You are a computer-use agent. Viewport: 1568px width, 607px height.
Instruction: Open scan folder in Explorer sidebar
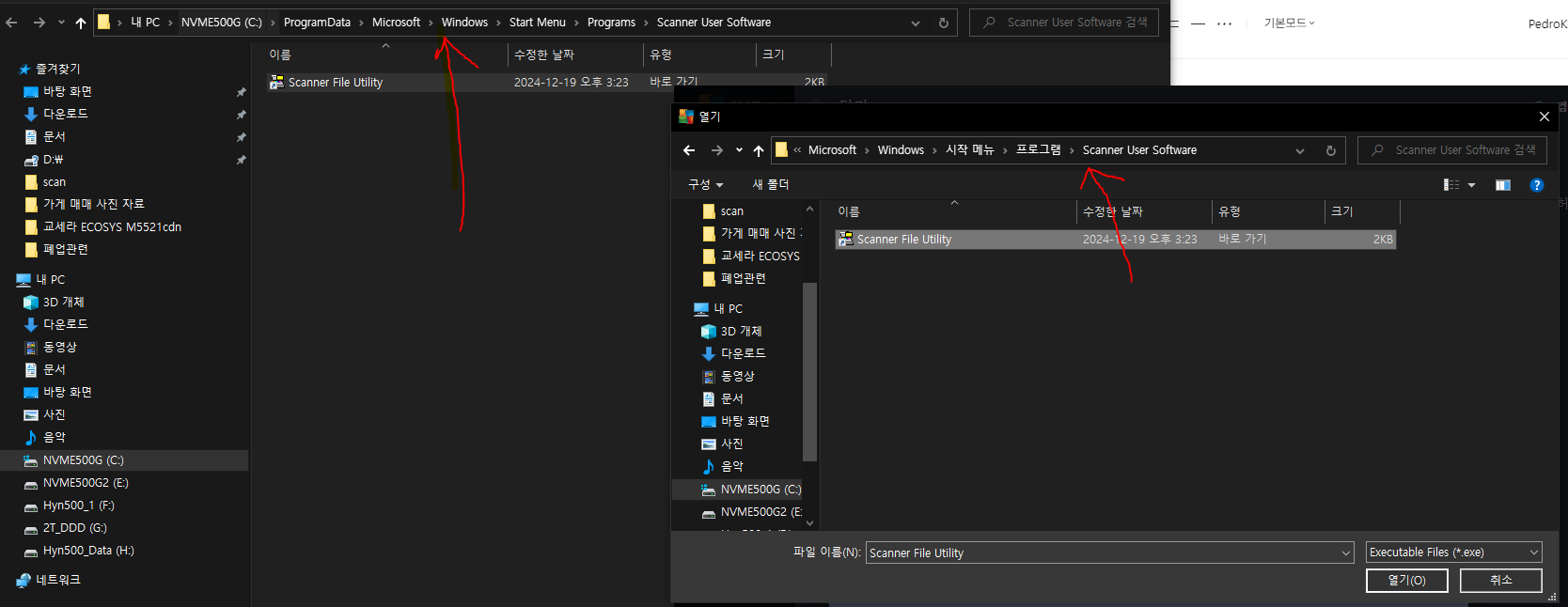pyautogui.click(x=54, y=182)
